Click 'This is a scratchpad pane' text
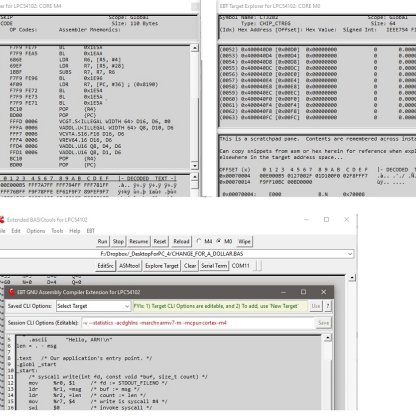Screen dimensions: 416x416 259,139
